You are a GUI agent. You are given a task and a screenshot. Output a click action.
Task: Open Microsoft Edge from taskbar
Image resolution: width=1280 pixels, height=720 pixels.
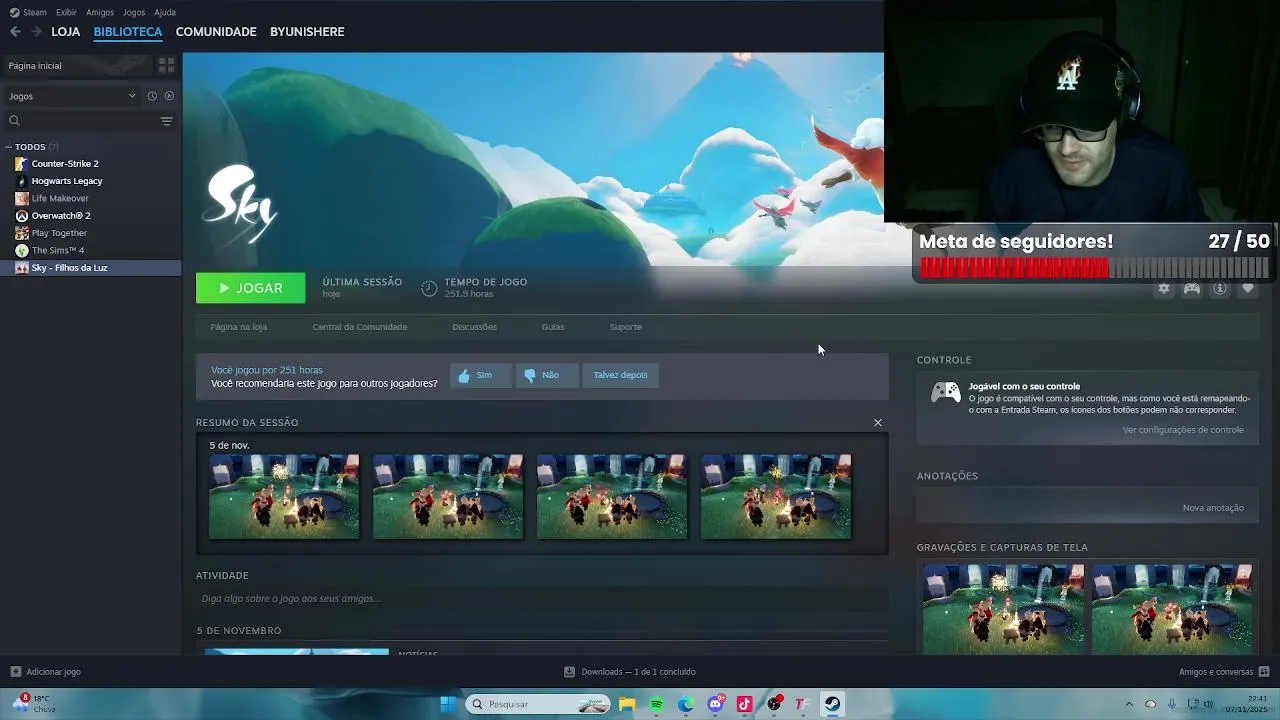[686, 704]
